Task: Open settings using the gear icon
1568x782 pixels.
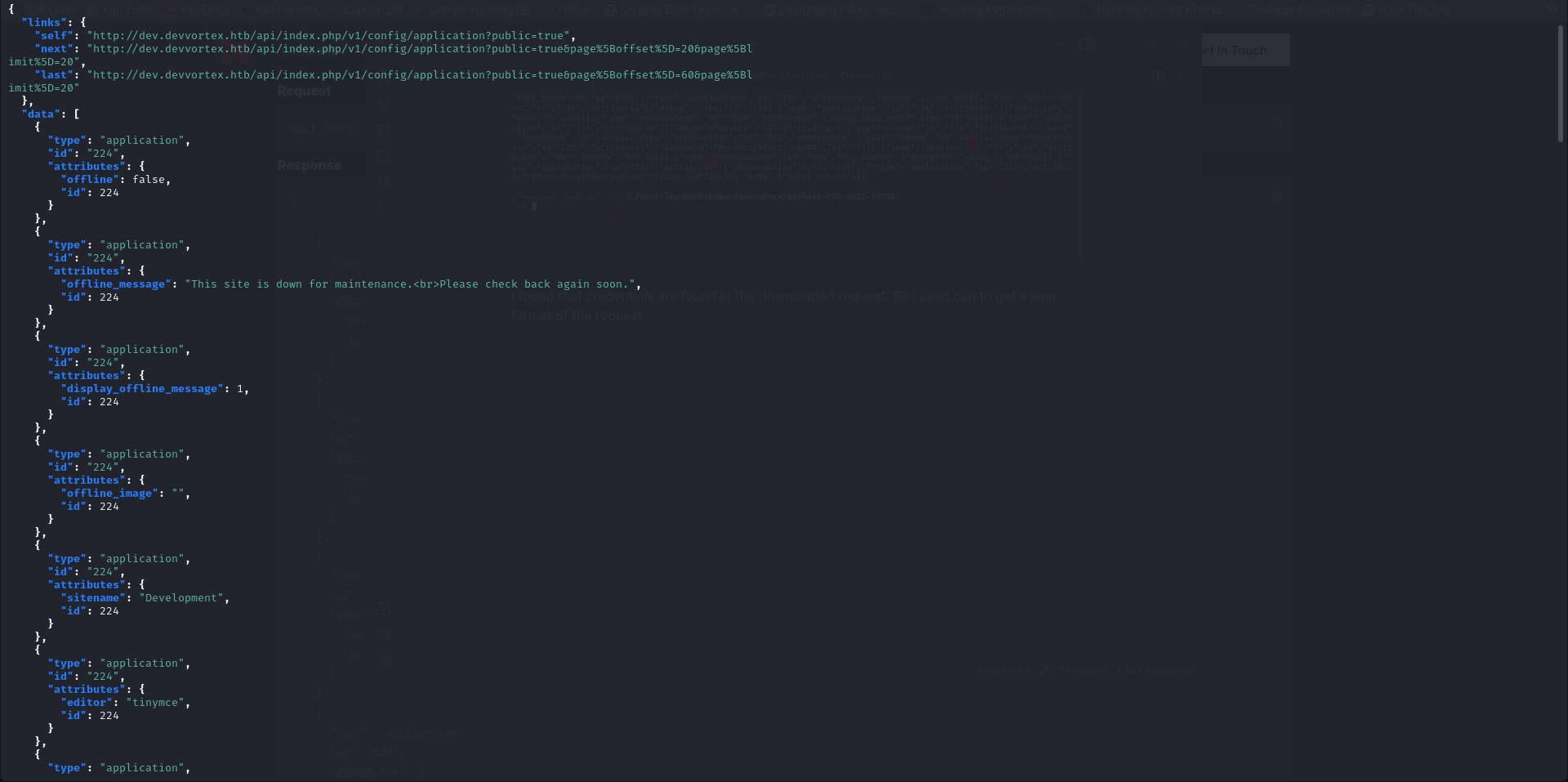Action: pyautogui.click(x=384, y=662)
